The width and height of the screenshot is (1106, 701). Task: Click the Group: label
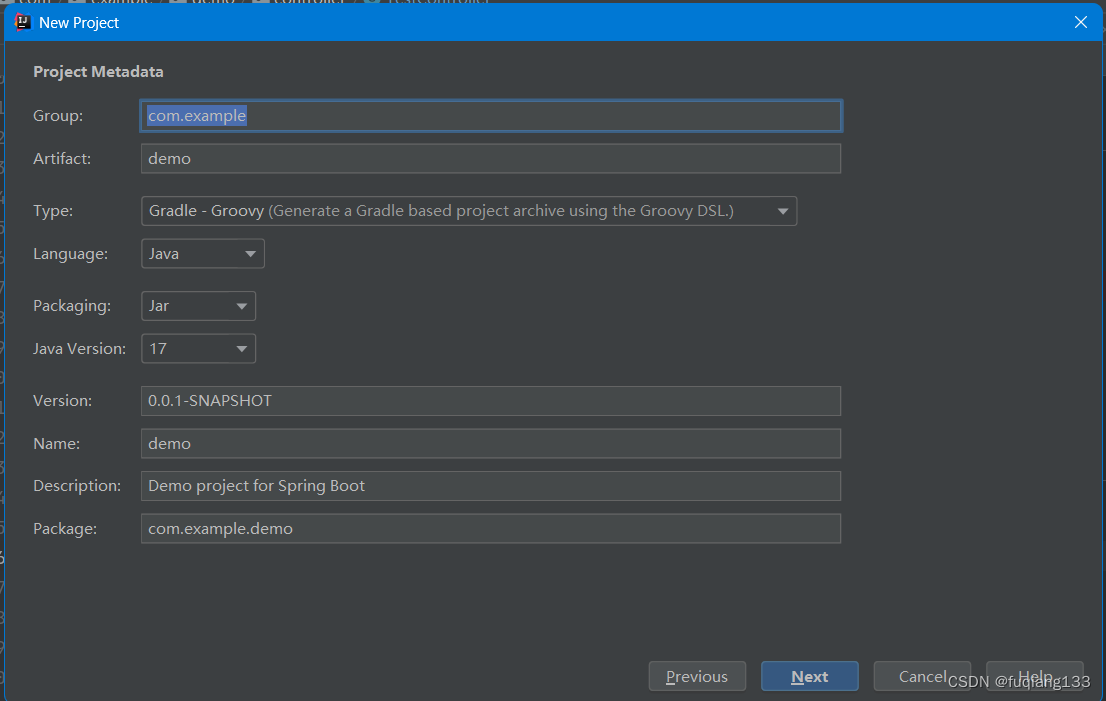58,116
